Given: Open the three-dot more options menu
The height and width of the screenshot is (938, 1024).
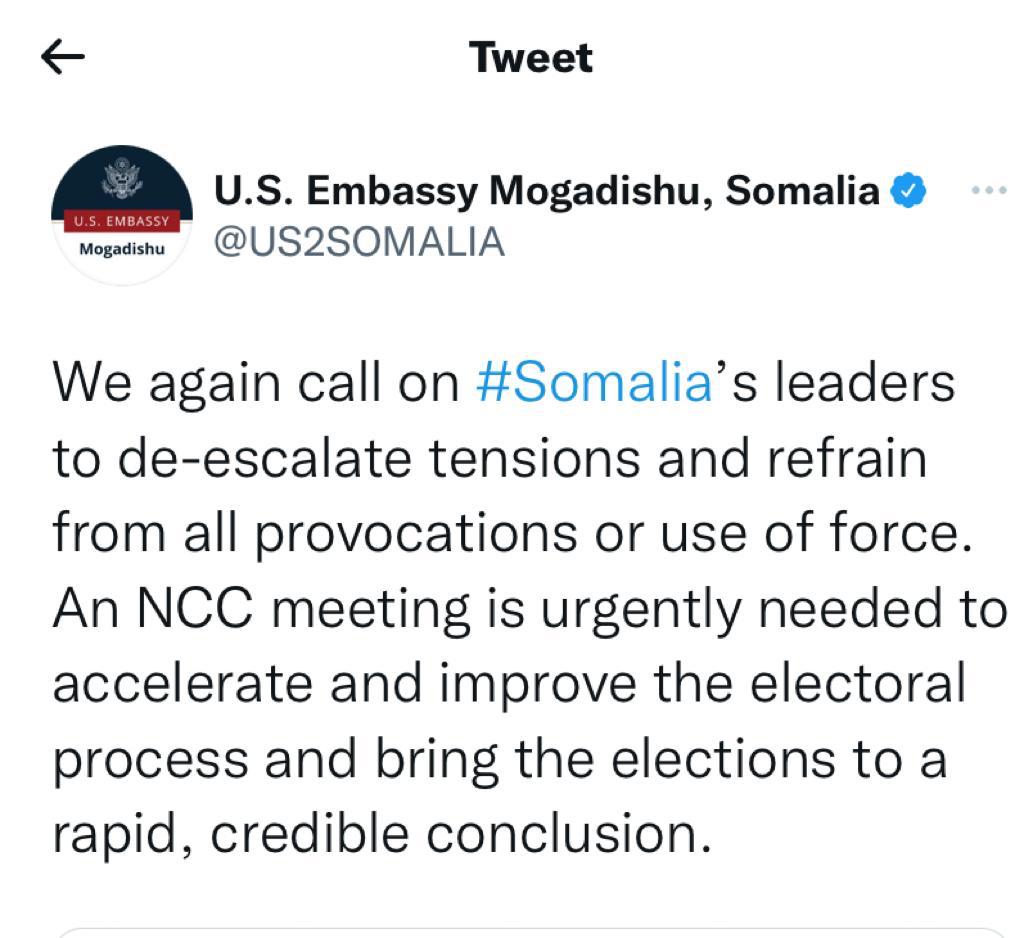Looking at the screenshot, I should coord(988,190).
